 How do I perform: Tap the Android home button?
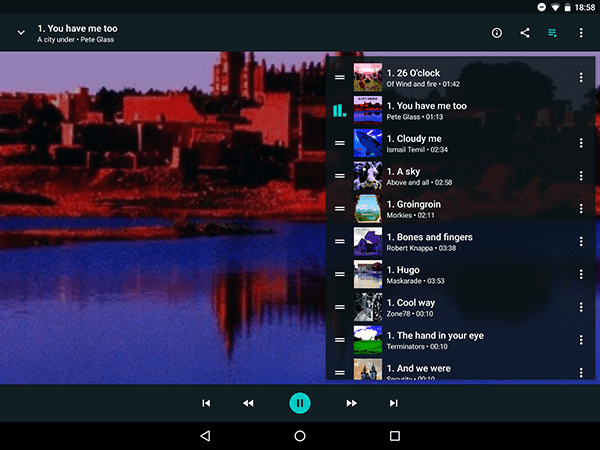[300, 436]
